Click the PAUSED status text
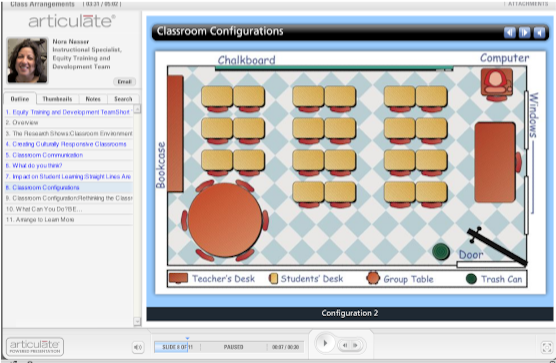The width and height of the screenshot is (556, 363). pyautogui.click(x=233, y=347)
